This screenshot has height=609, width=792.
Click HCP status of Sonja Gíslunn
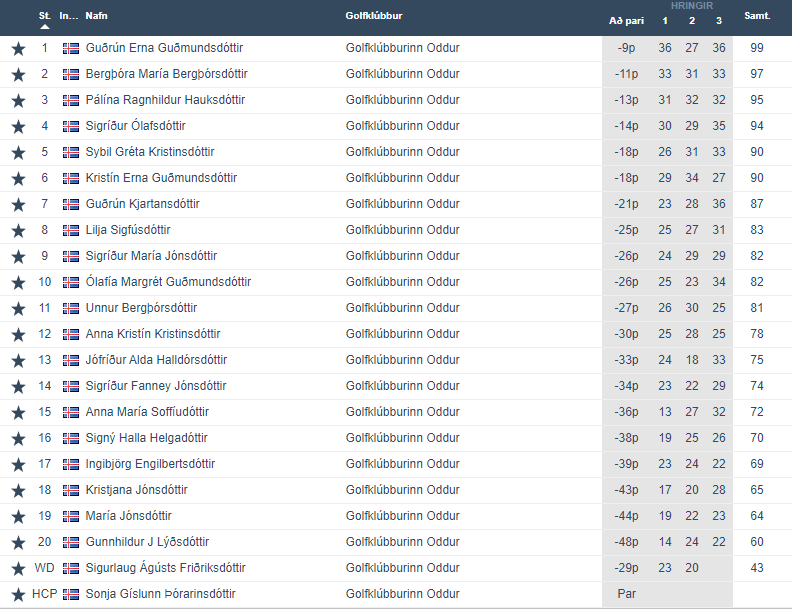[44, 594]
